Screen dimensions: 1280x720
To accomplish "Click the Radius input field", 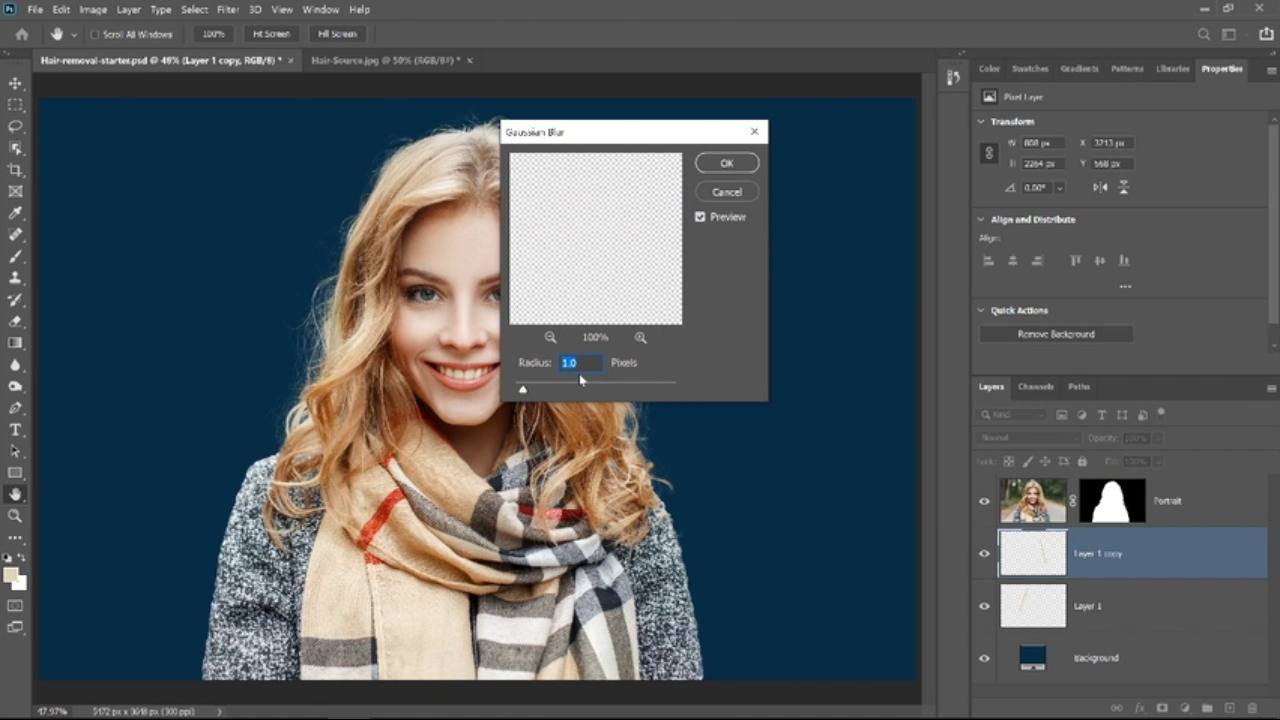I will coord(580,363).
